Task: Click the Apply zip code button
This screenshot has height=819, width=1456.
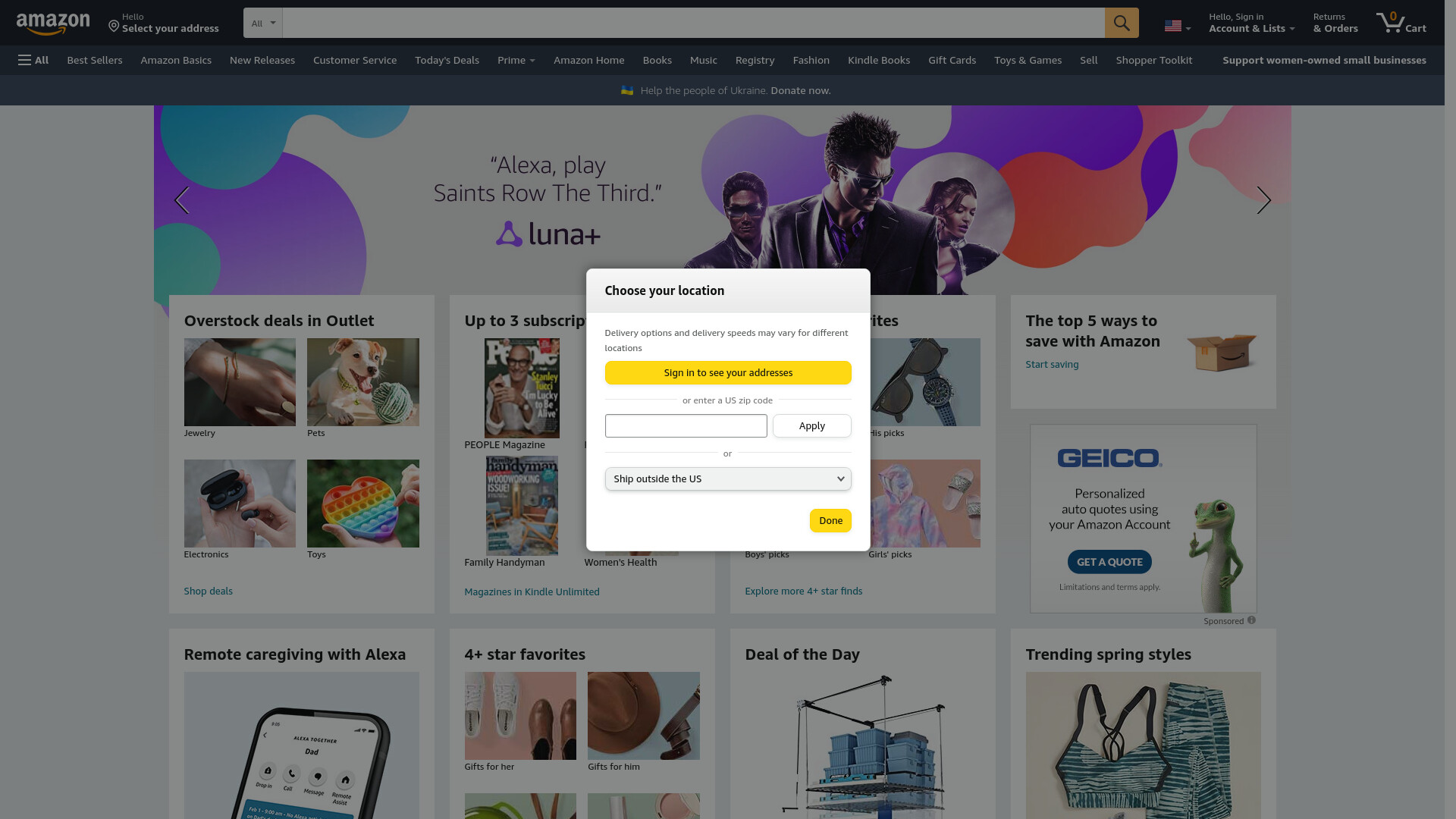Action: 812,425
